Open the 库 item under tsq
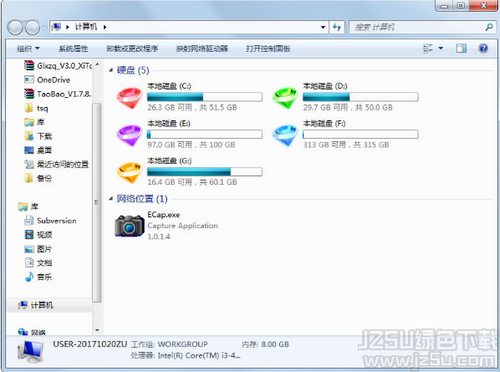The image size is (500, 372). click(34, 122)
